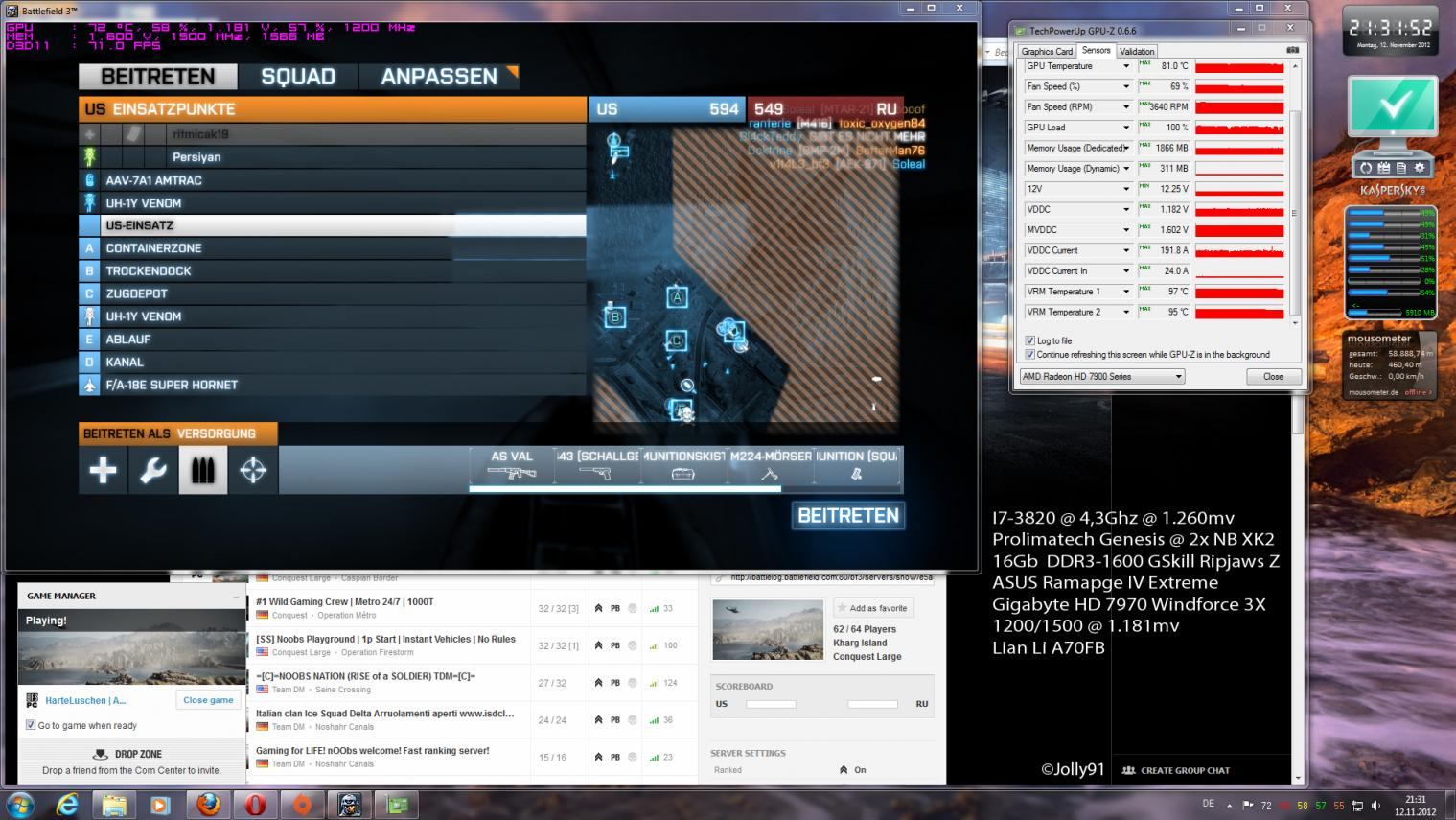Open the GPU-Z taskbar icon
Screen dimensions: 1456x820
(396, 804)
